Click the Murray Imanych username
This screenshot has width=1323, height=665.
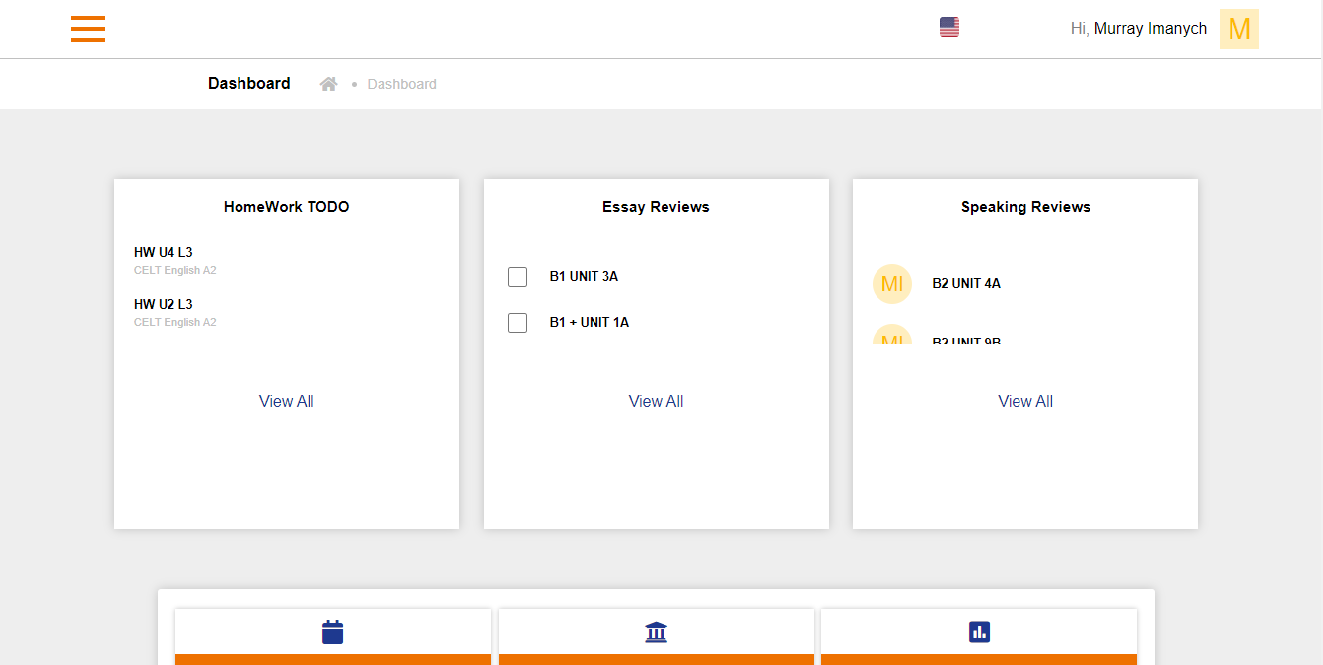click(x=1150, y=28)
